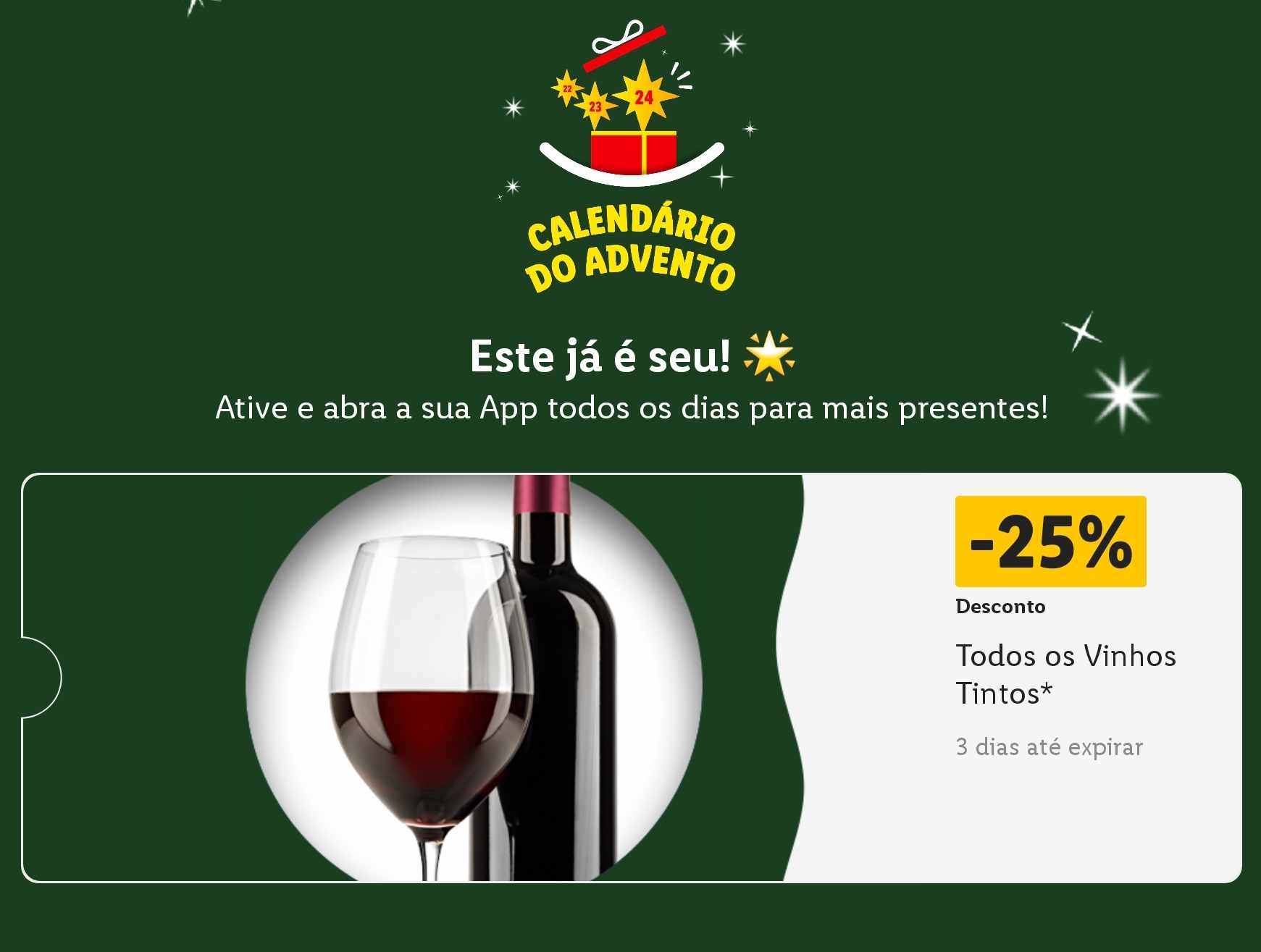Image resolution: width=1261 pixels, height=952 pixels.
Task: Click the '3 dias até expirar' text
Action: coord(1049,746)
